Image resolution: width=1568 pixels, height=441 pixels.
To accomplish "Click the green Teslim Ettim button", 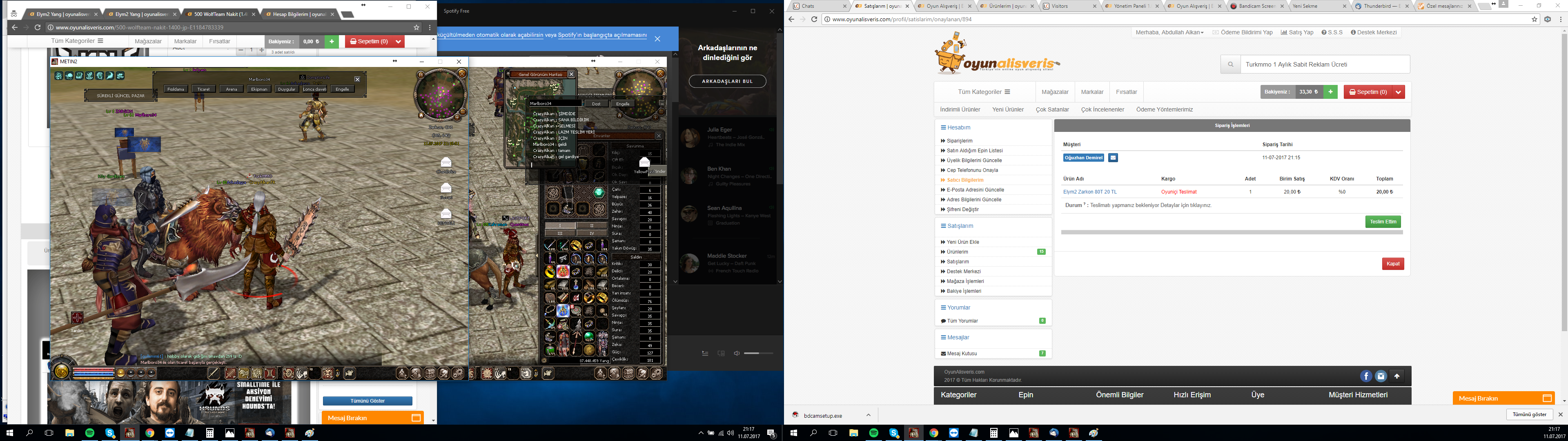I will (1383, 222).
